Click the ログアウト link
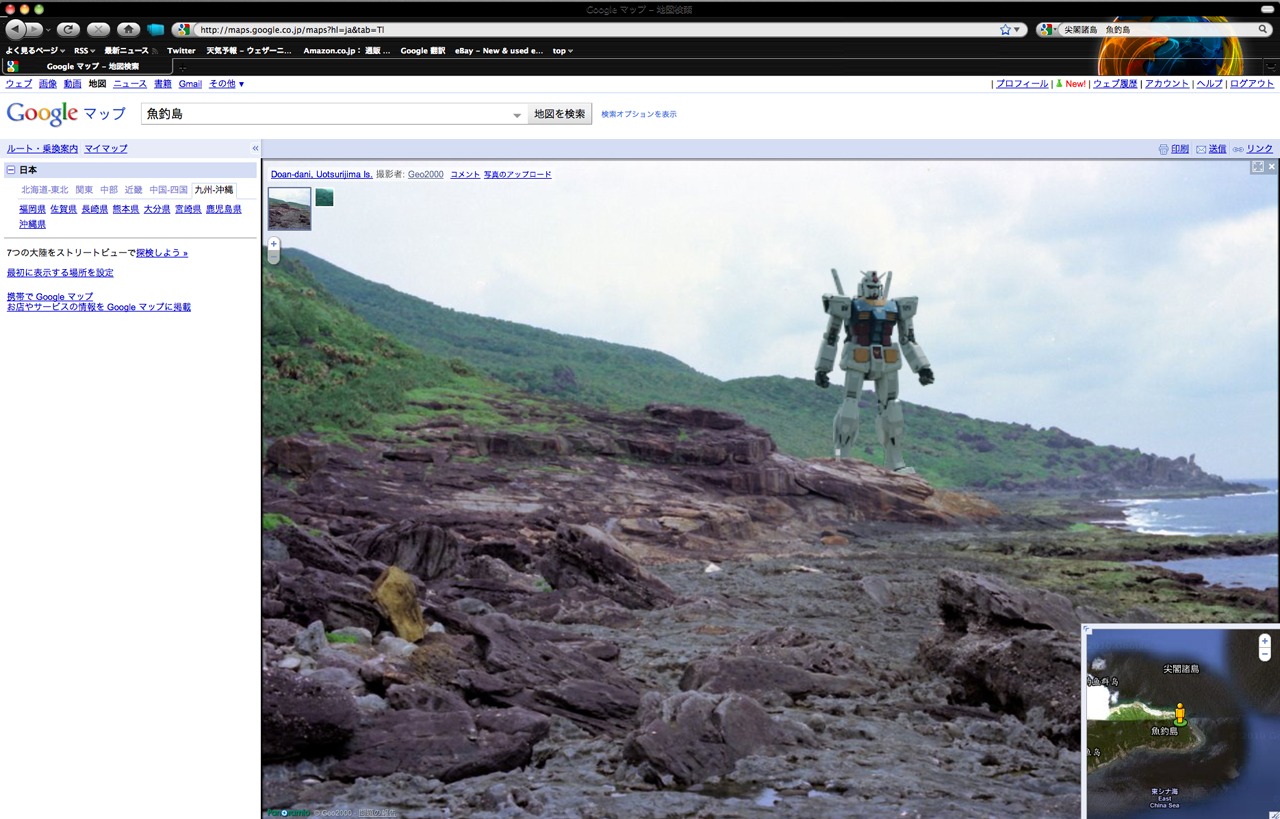 pos(1252,84)
